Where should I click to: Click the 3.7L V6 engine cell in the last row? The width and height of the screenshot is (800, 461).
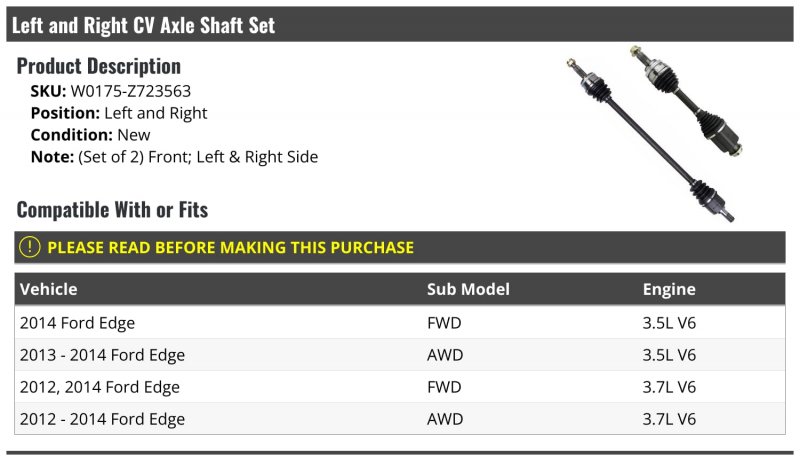pyautogui.click(x=669, y=419)
